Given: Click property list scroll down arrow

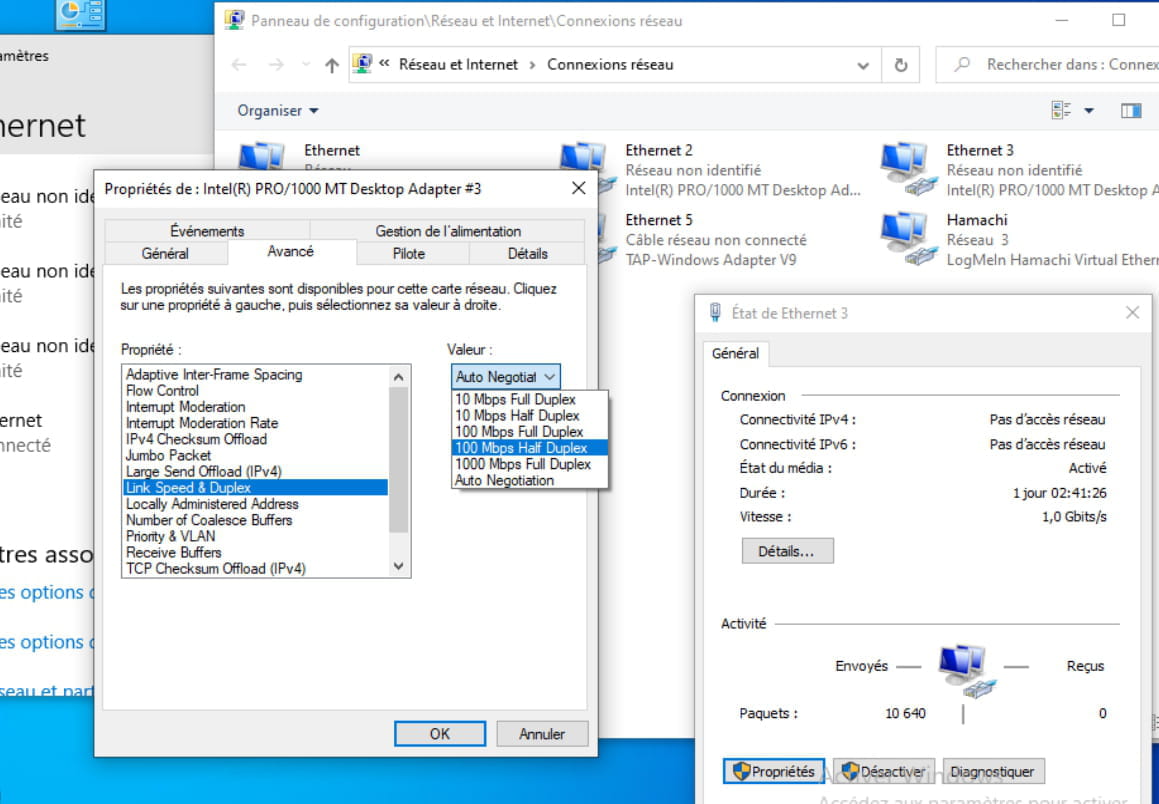Looking at the screenshot, I should pyautogui.click(x=398, y=566).
